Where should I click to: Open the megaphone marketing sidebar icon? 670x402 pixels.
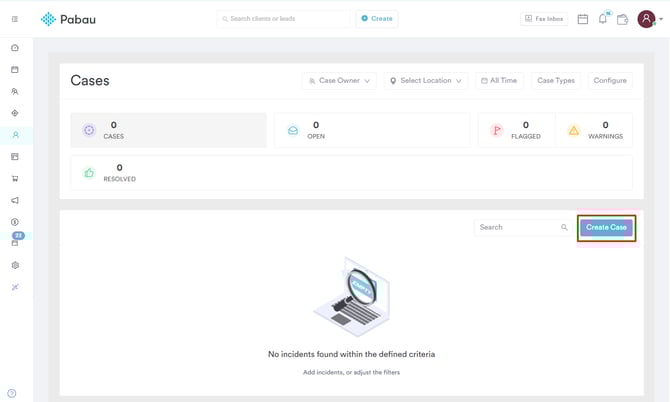15,201
